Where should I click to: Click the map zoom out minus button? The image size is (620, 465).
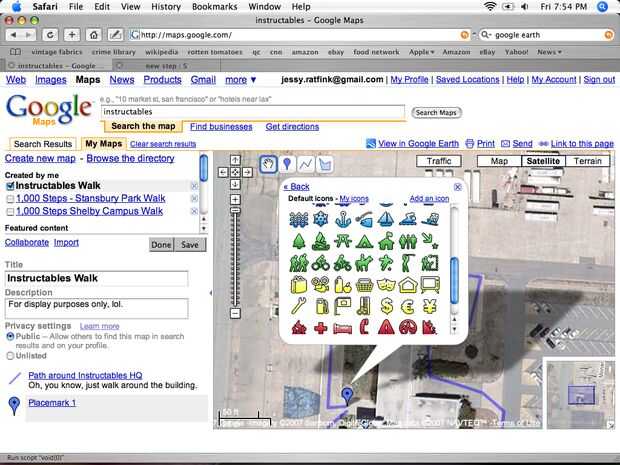235,314
